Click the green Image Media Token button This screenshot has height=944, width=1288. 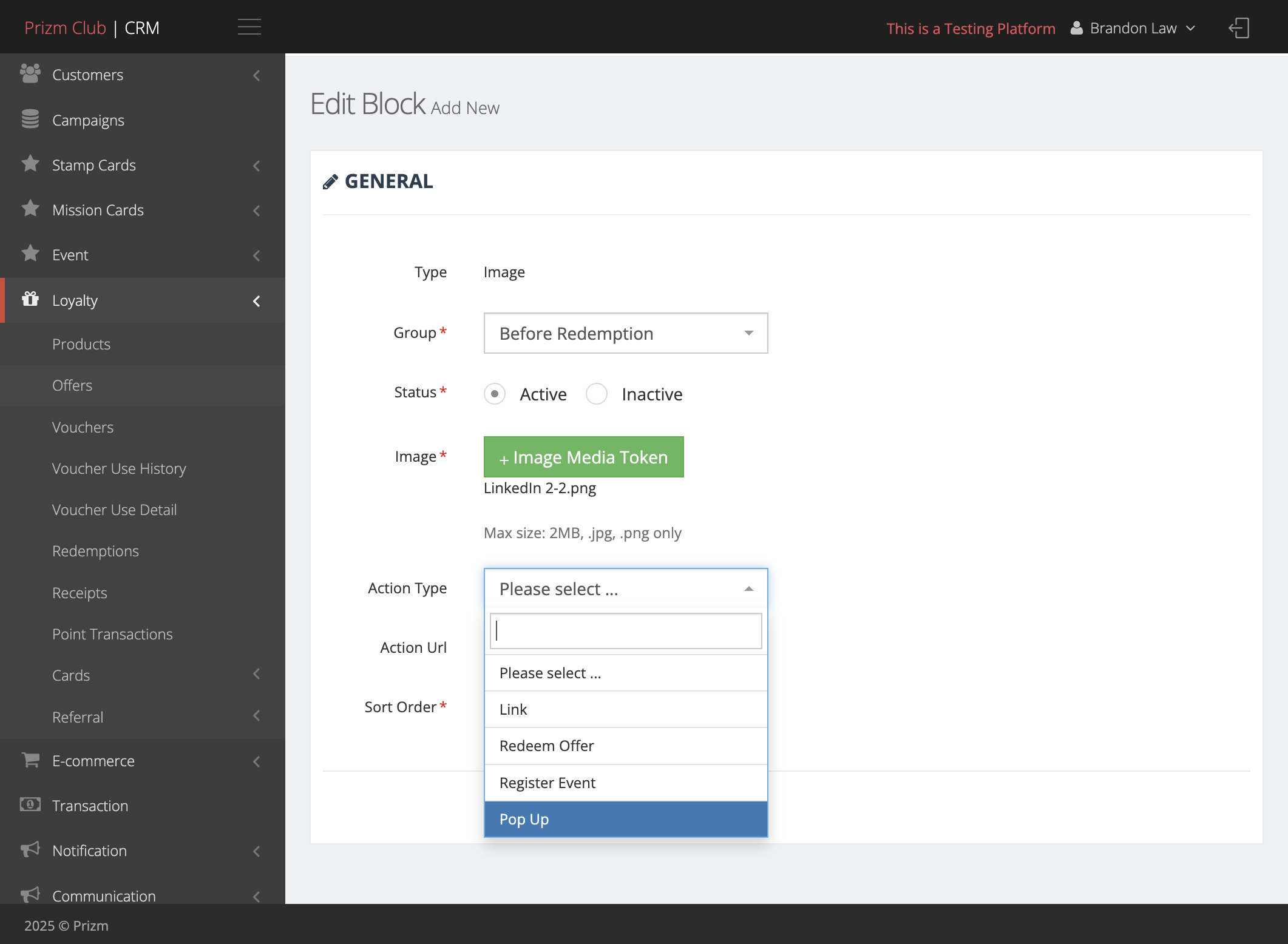(583, 457)
